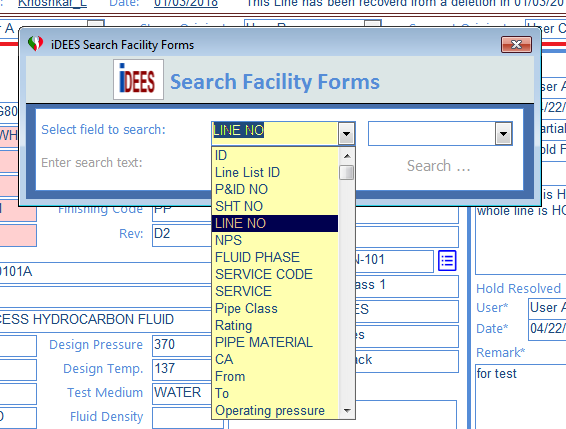Click the list scrollbar up arrow
Image resolution: width=566 pixels, height=429 pixels.
tap(347, 156)
